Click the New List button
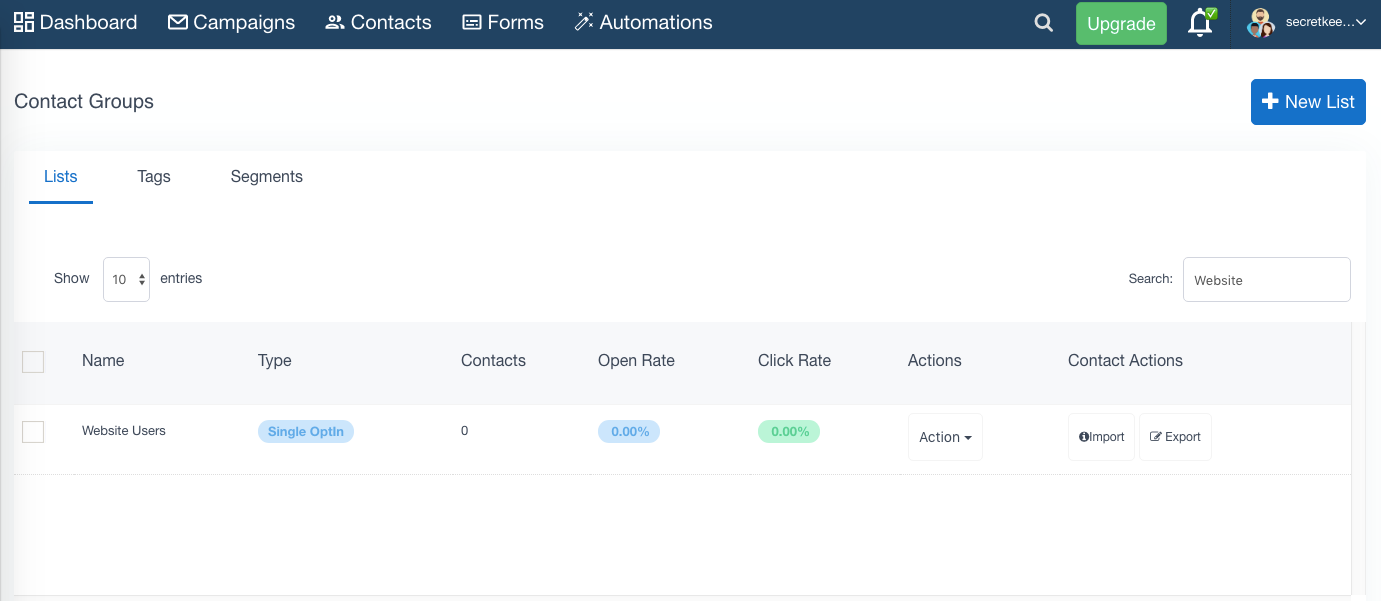The width and height of the screenshot is (1381, 601). (x=1308, y=102)
